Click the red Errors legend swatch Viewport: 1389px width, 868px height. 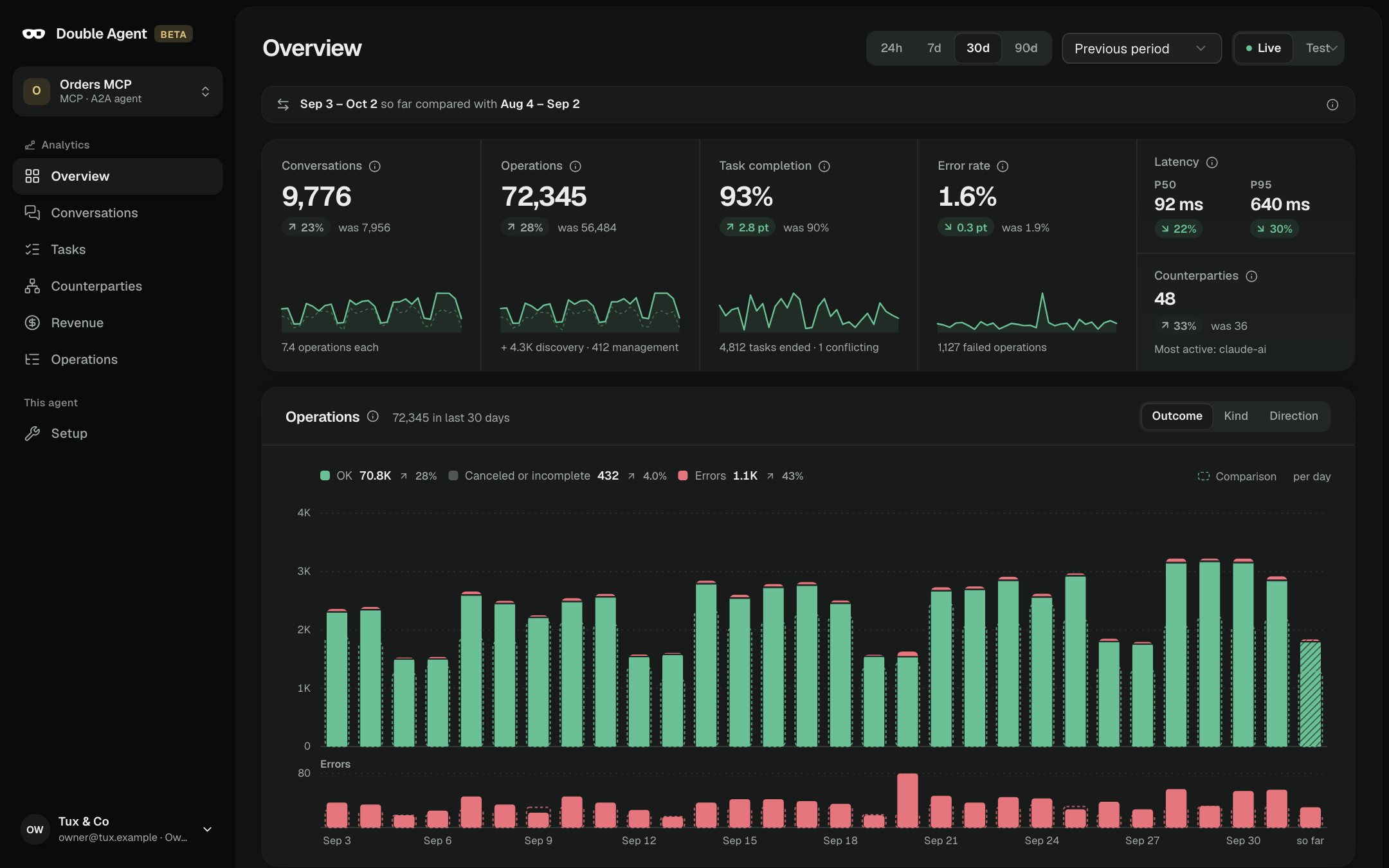coord(683,476)
